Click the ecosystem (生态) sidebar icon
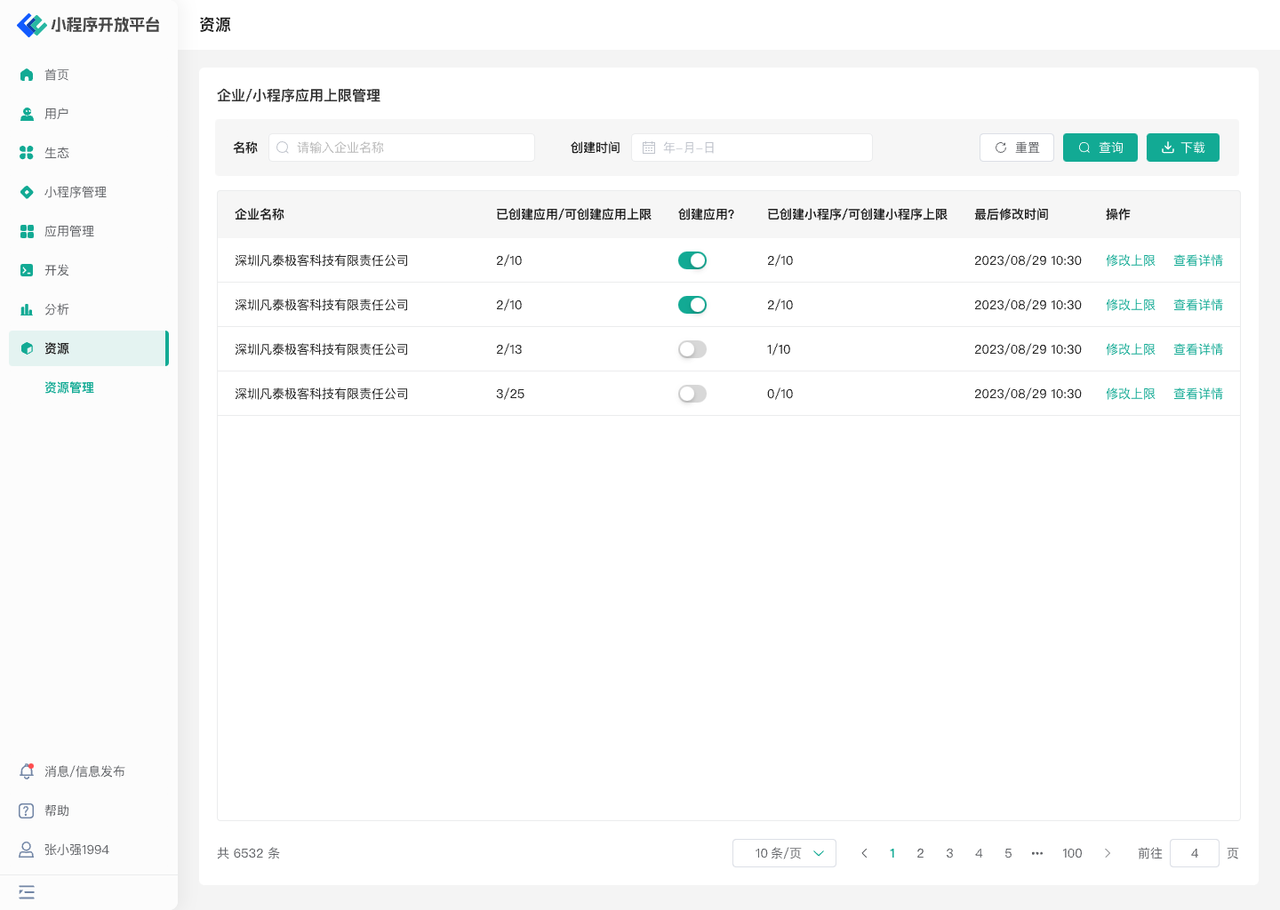This screenshot has width=1280, height=910. click(x=27, y=153)
